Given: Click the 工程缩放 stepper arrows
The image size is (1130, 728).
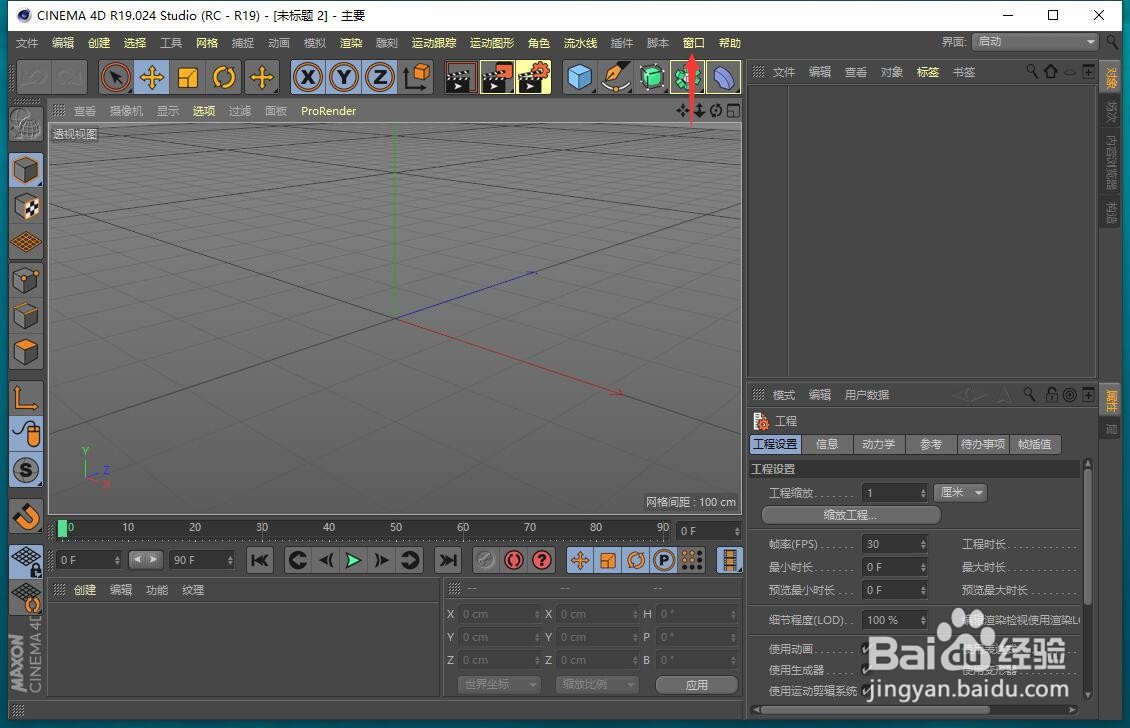Looking at the screenshot, I should (922, 493).
